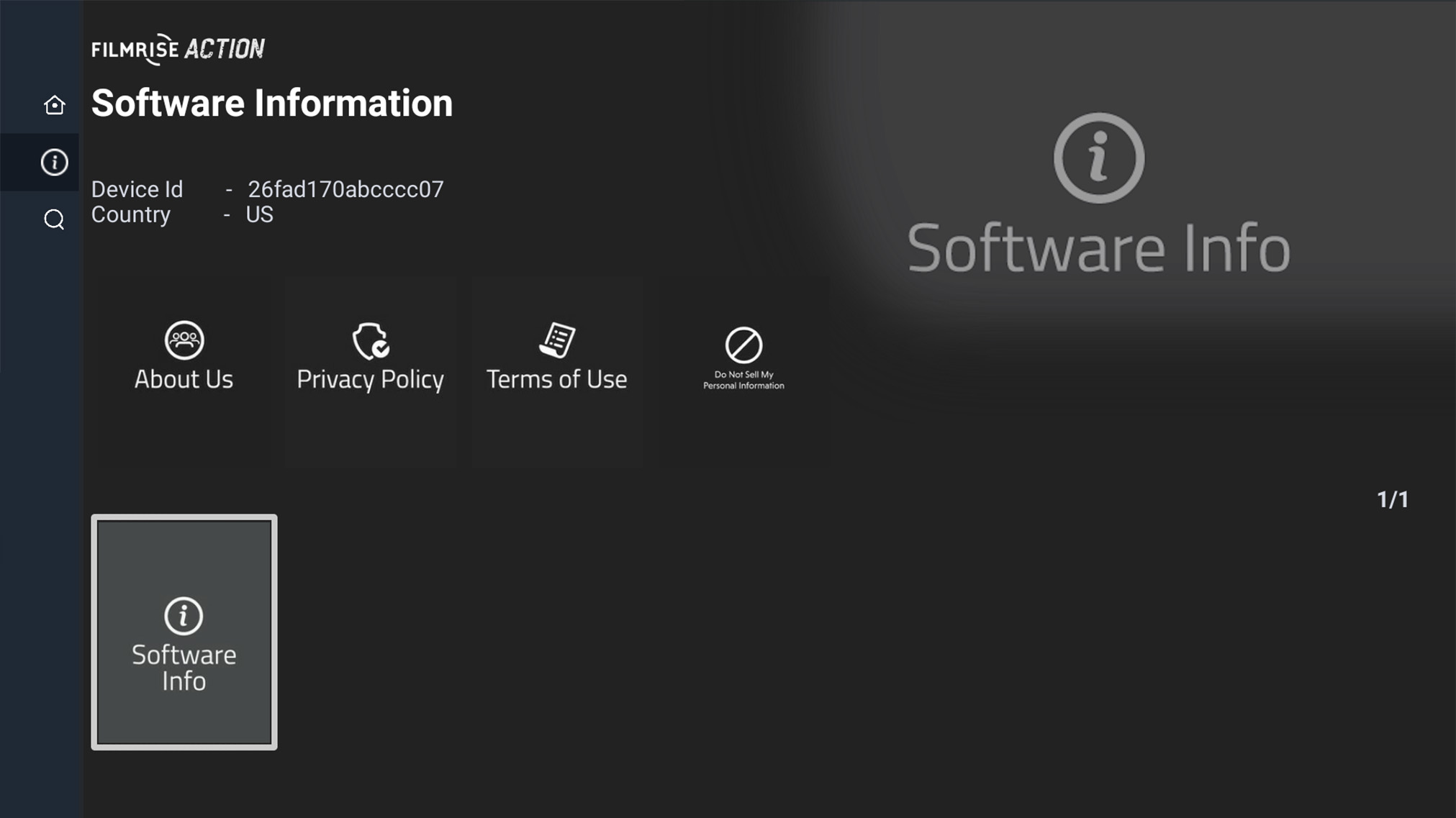Viewport: 1456px width, 818px height.
Task: Click the FilmRise Action logo
Action: (178, 49)
